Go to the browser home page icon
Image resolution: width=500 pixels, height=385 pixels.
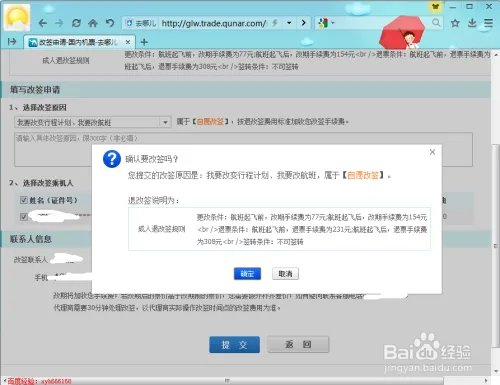(x=93, y=23)
